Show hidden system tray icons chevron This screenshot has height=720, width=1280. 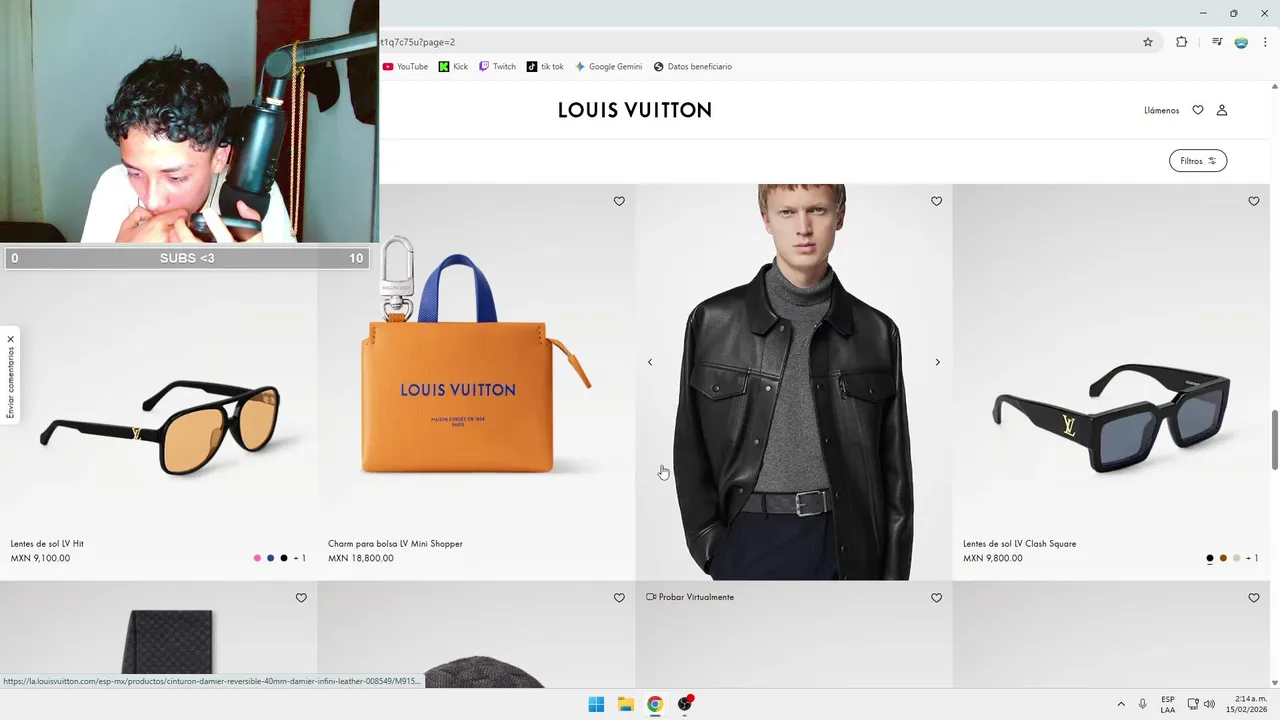point(1121,704)
